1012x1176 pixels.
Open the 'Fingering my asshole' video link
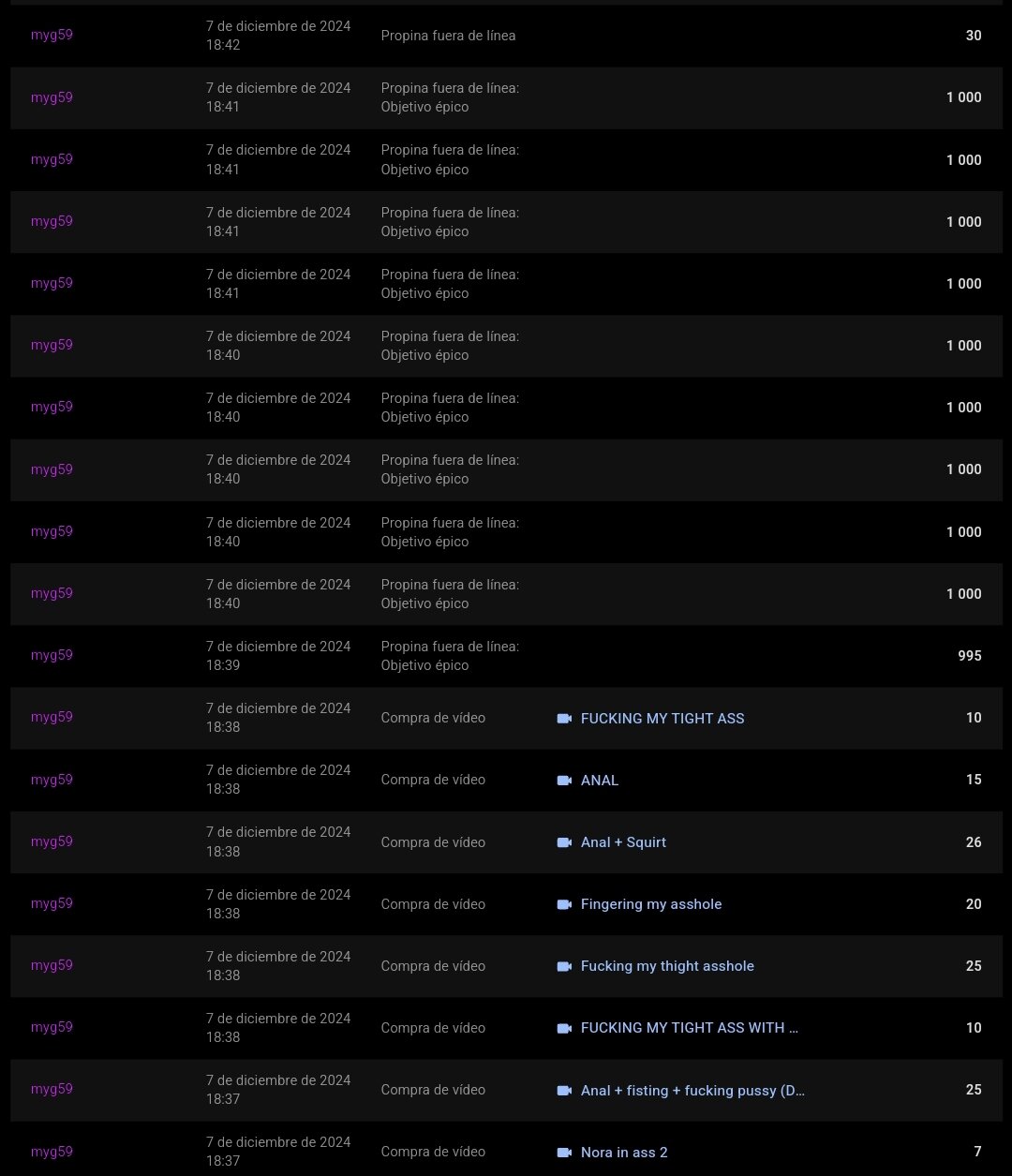651,904
